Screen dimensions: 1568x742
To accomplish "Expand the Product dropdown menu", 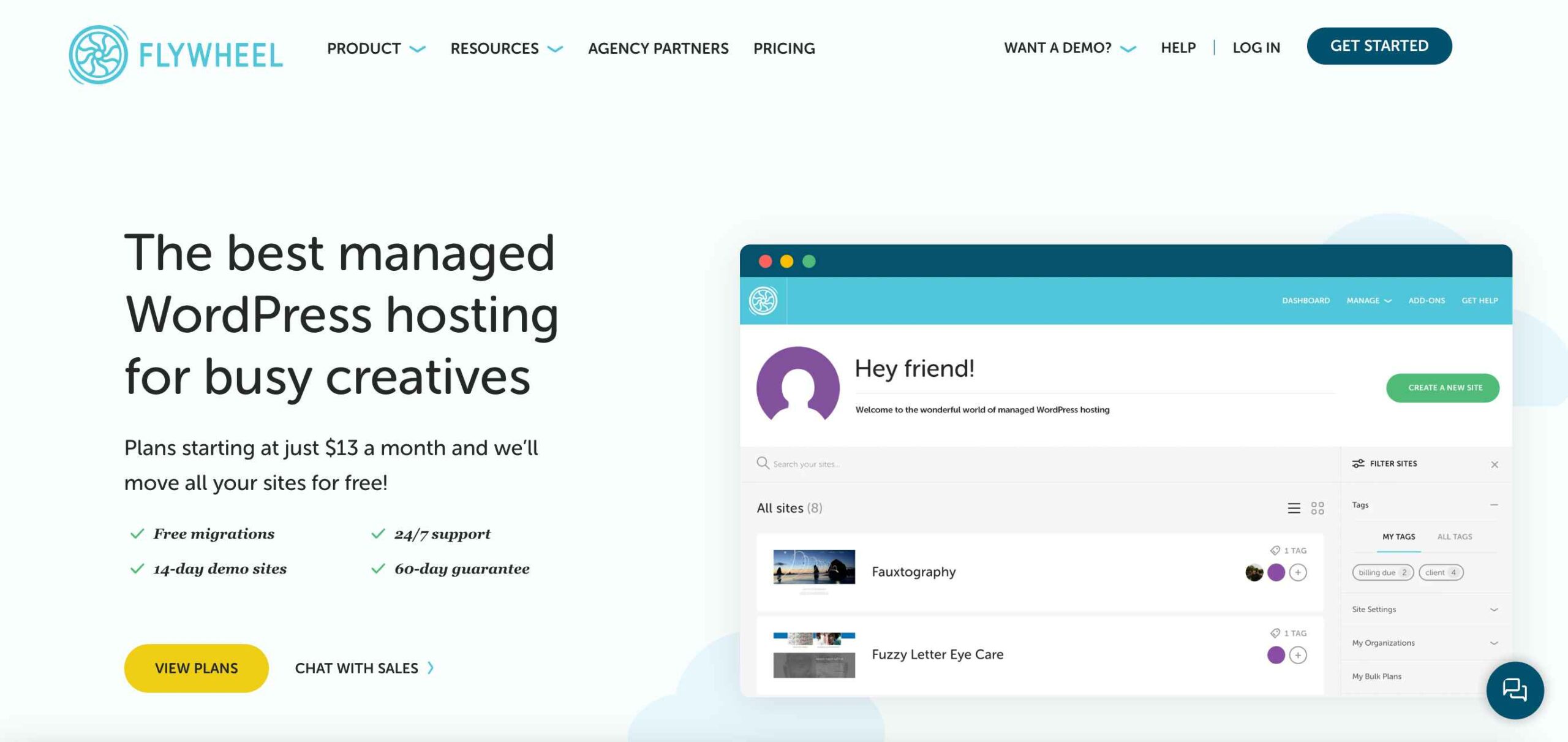I will tap(376, 48).
